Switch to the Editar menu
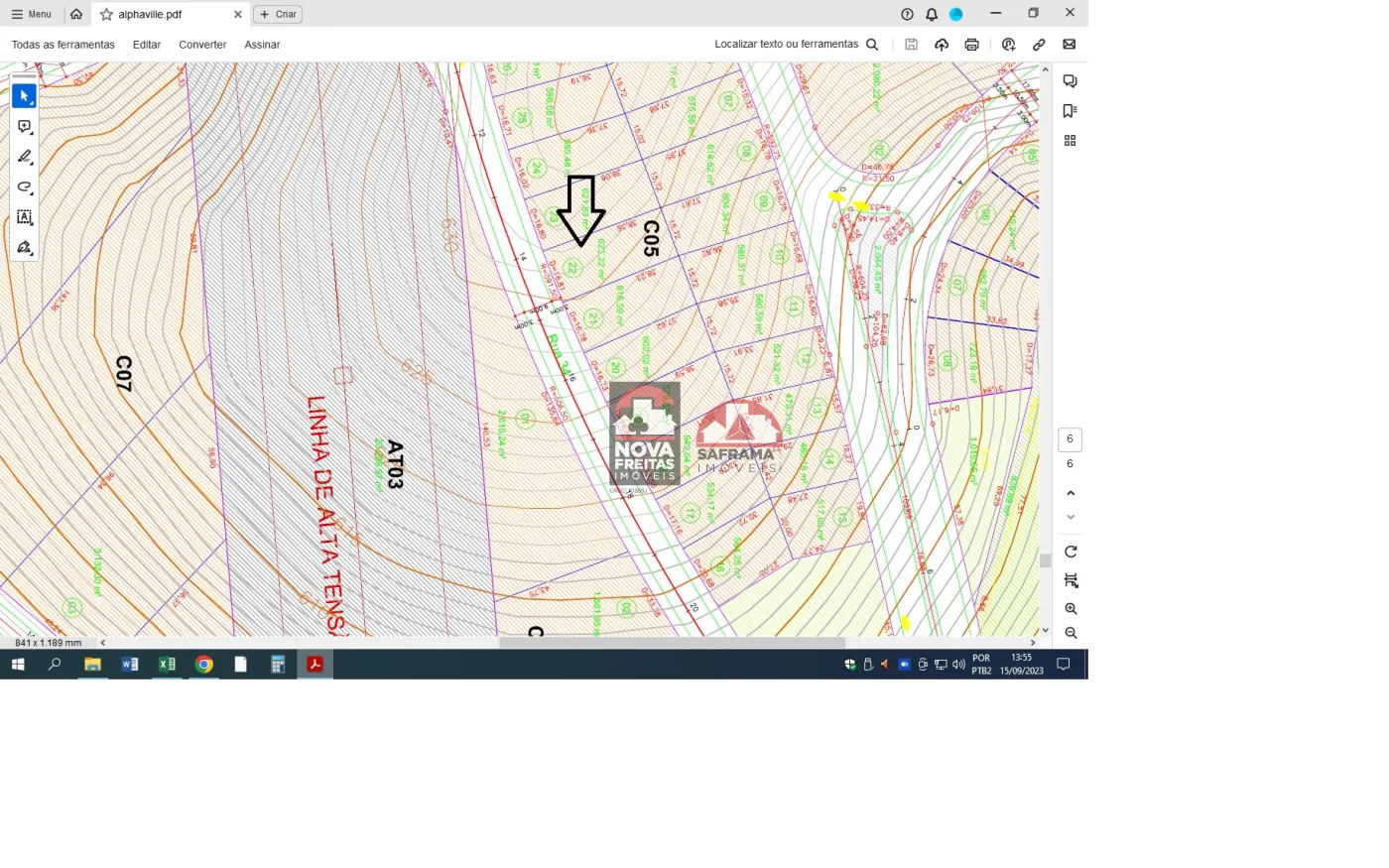This screenshot has height=868, width=1389. (147, 45)
